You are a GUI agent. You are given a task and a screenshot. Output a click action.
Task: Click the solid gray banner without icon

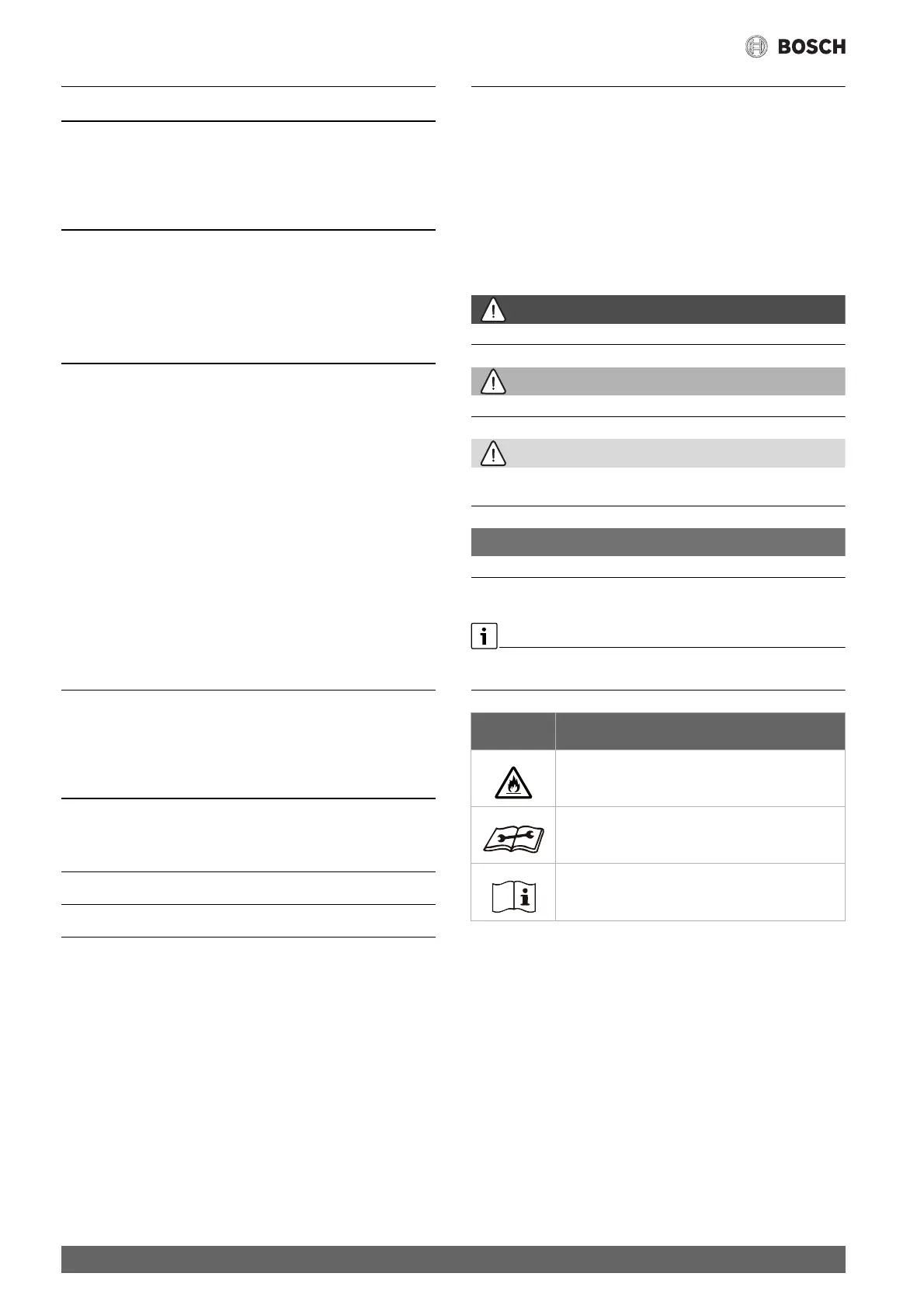(658, 542)
